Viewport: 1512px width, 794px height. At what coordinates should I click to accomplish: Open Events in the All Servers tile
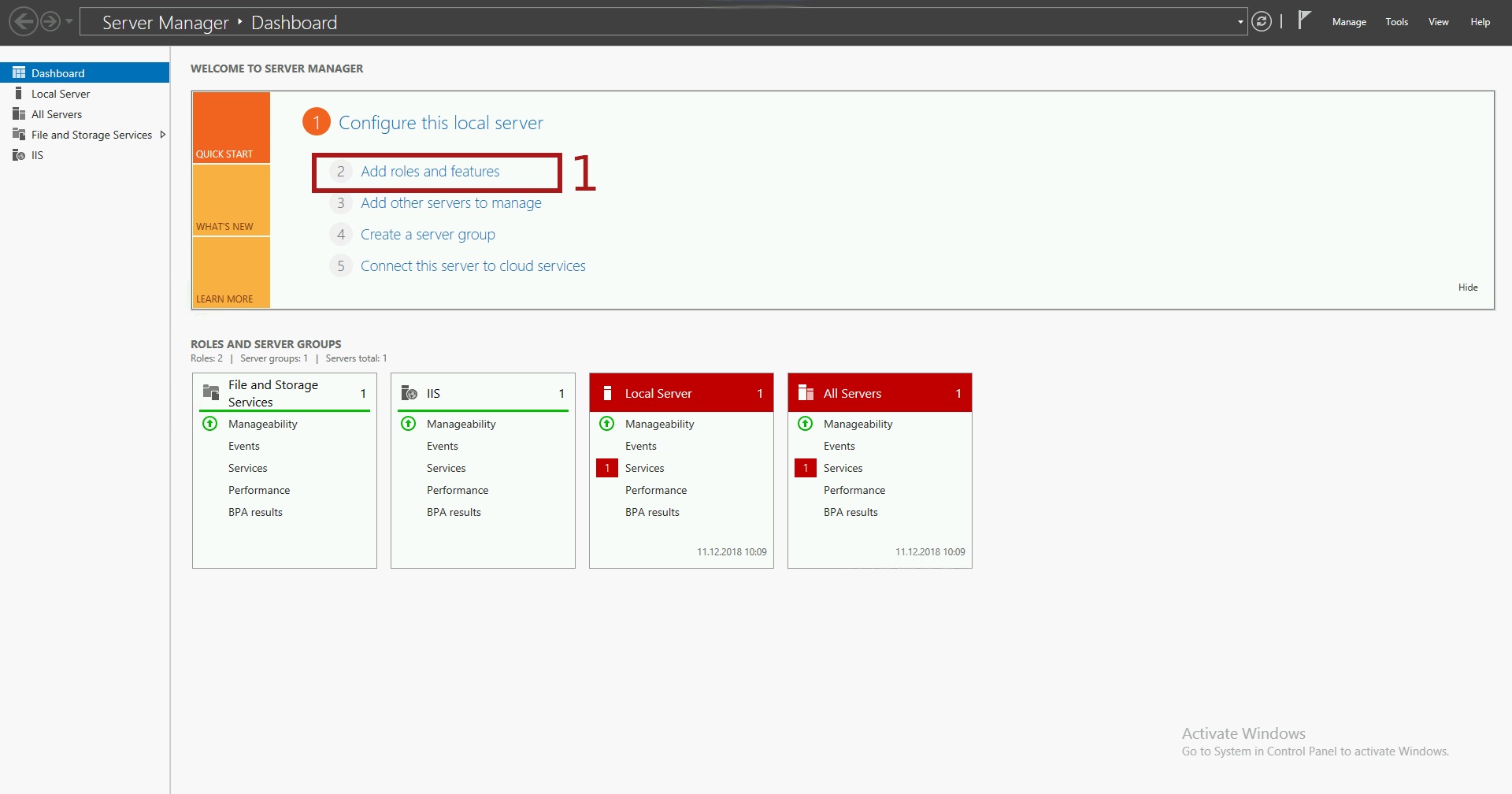(x=839, y=446)
